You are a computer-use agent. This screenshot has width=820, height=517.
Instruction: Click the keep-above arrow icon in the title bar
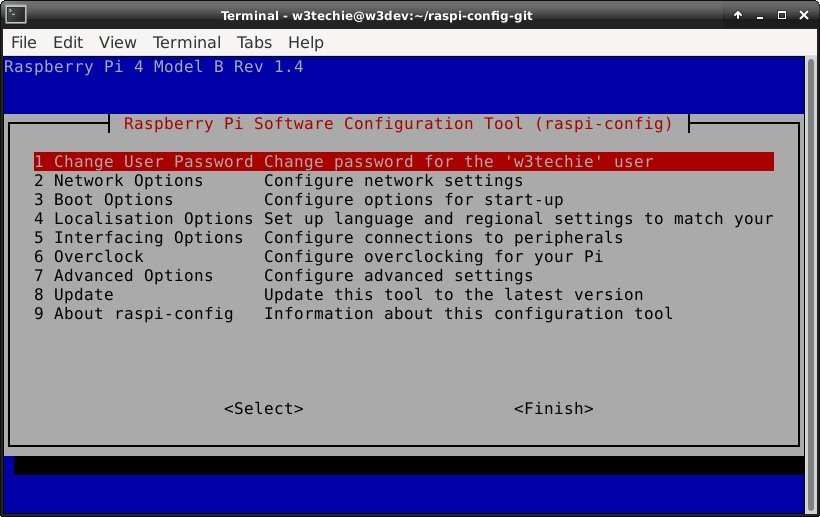pos(738,15)
